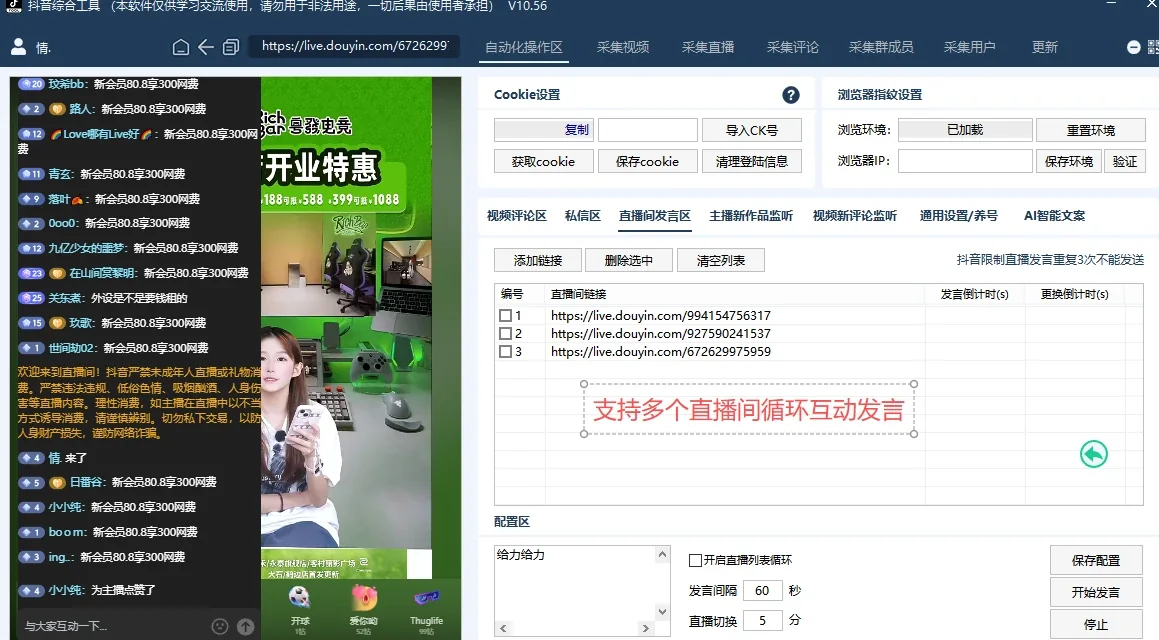Click 保存cookie button

(648, 161)
